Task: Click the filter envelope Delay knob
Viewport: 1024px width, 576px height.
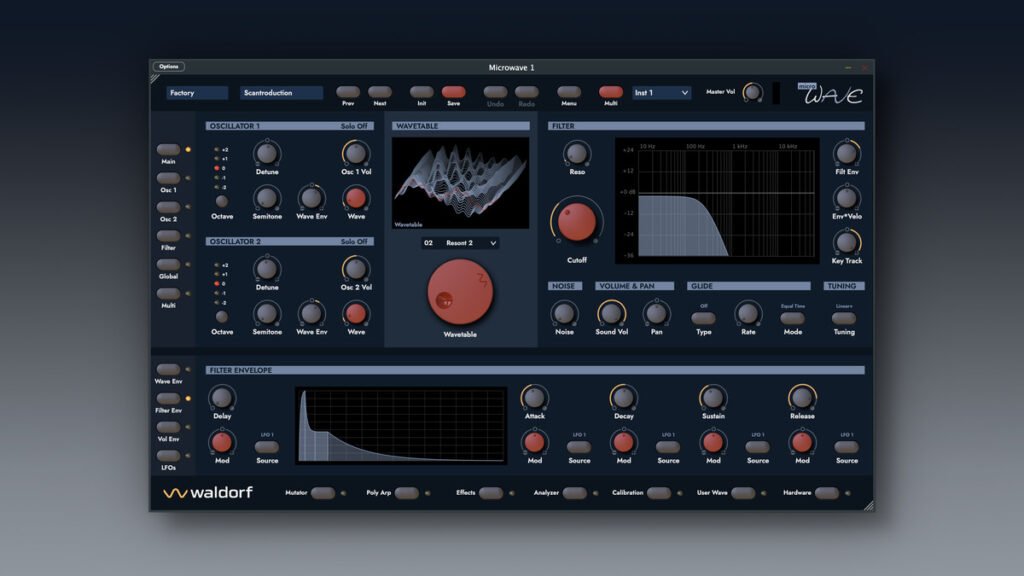Action: click(x=222, y=398)
